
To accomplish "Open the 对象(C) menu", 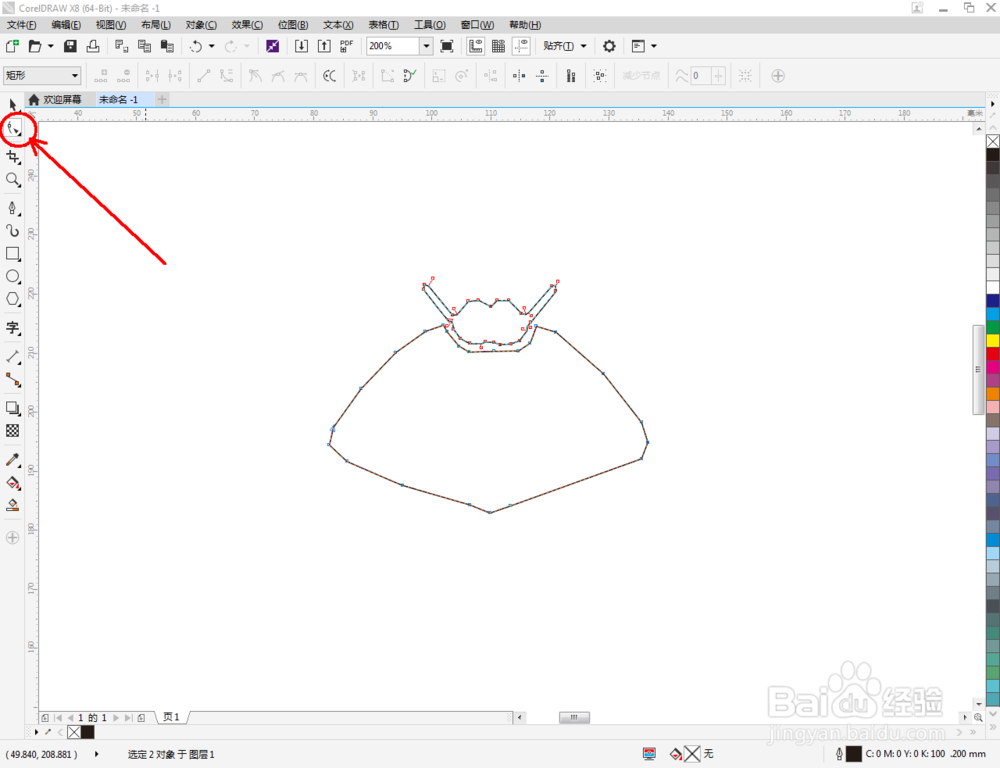I will (x=201, y=25).
